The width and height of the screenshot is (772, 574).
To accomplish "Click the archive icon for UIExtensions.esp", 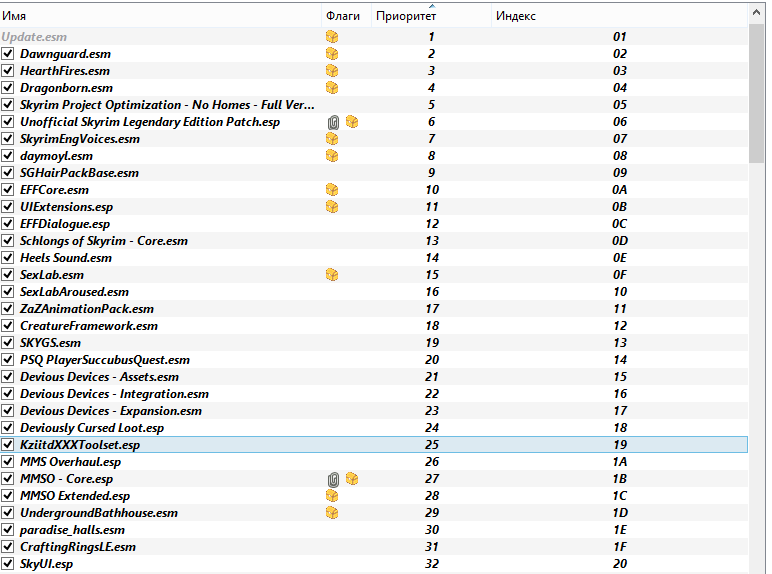I will [332, 207].
